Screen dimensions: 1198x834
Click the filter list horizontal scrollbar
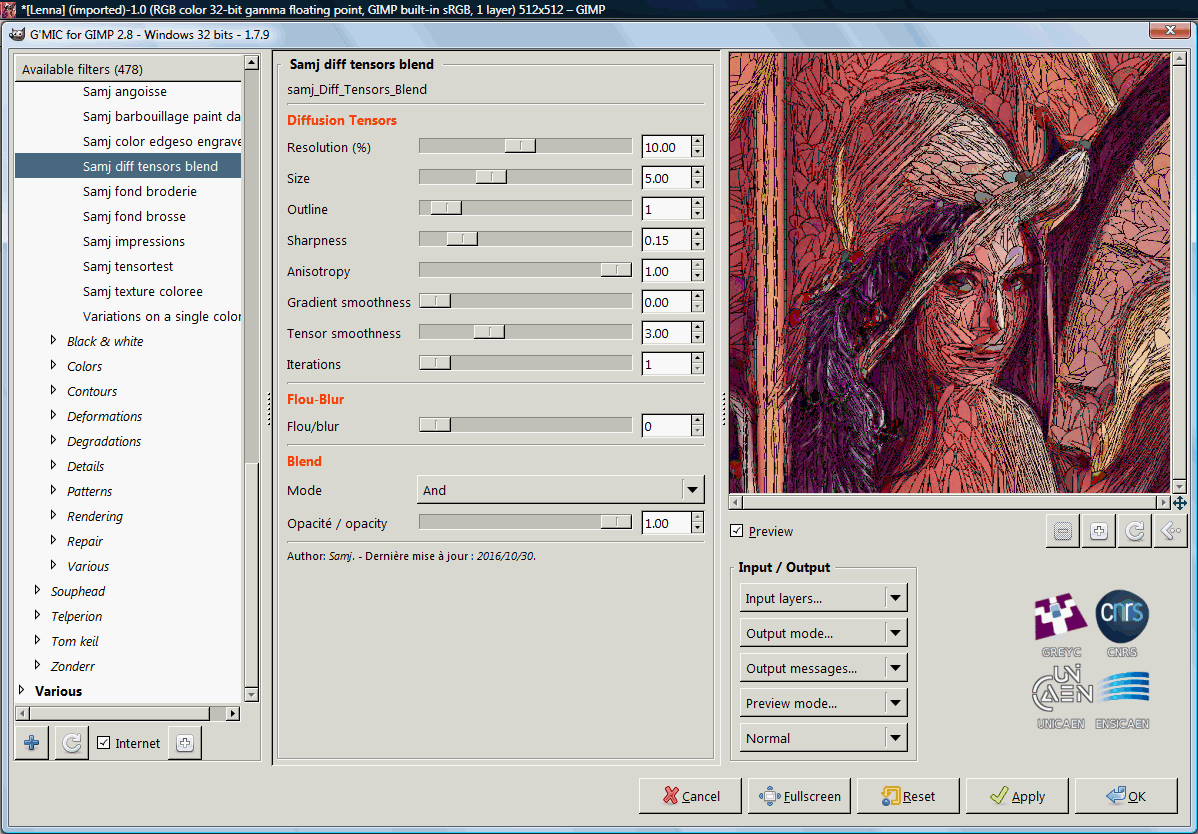128,713
